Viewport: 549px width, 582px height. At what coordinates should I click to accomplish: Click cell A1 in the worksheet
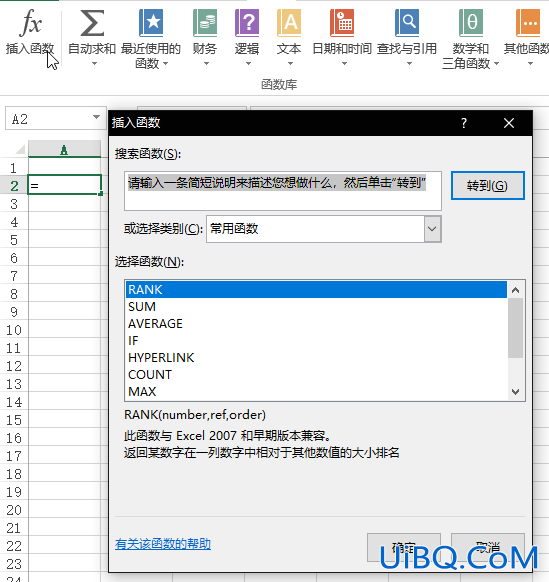[64, 167]
